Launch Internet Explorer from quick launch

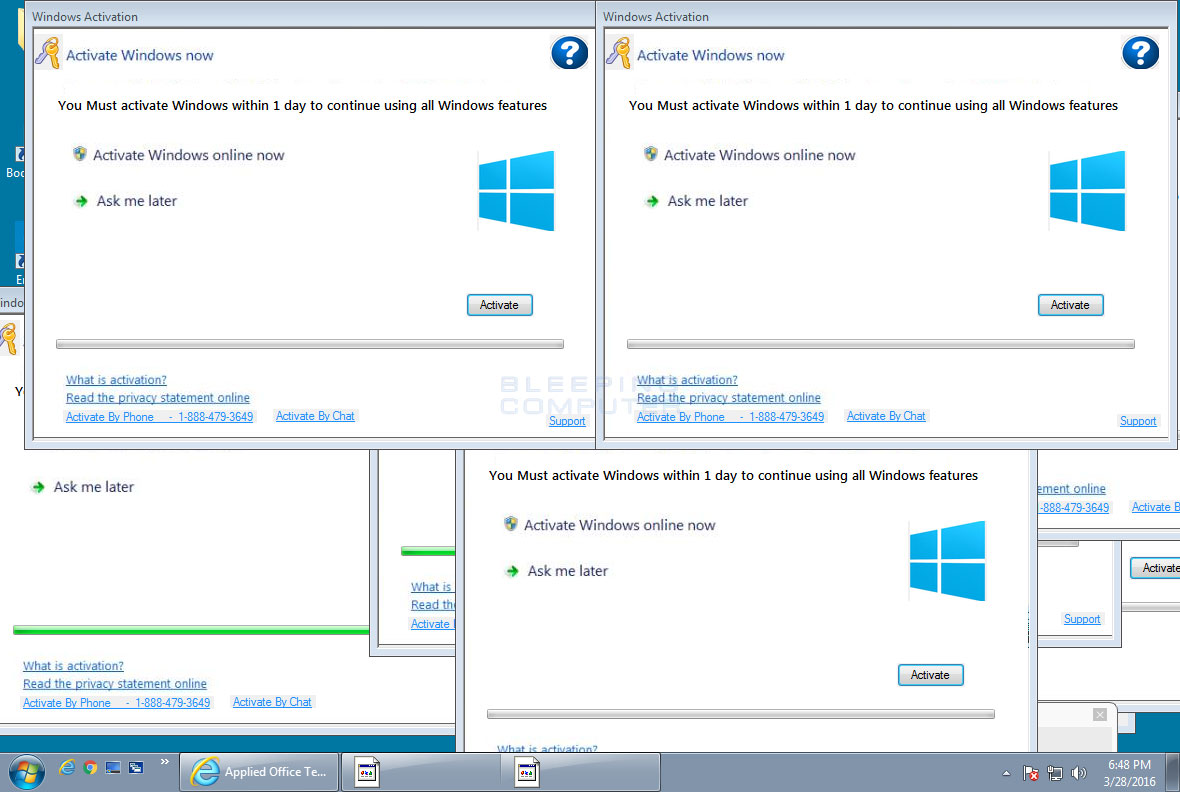(x=67, y=767)
